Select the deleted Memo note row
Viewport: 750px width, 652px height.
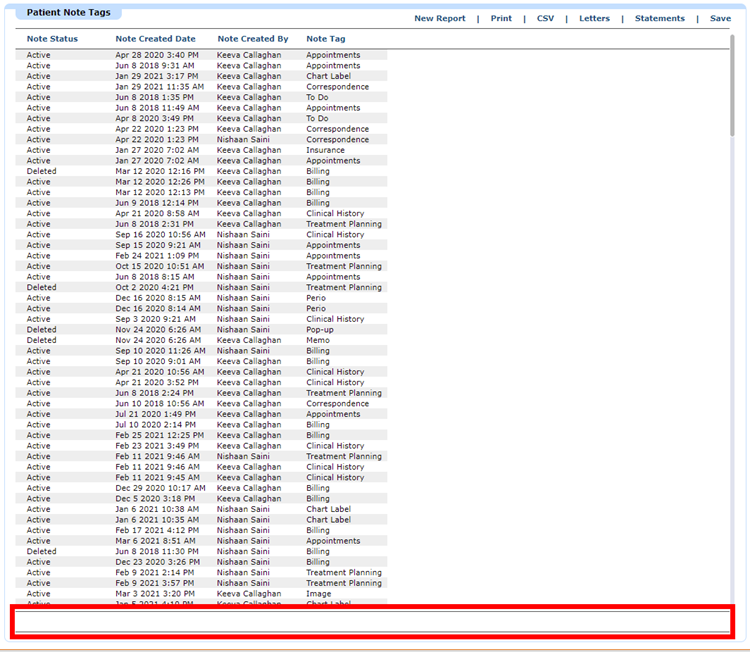201,340
